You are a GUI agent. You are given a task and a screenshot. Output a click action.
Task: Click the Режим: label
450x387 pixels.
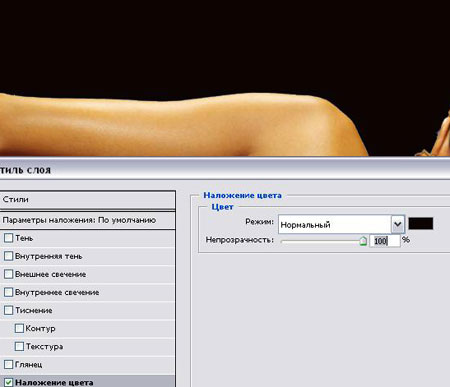[x=259, y=221]
